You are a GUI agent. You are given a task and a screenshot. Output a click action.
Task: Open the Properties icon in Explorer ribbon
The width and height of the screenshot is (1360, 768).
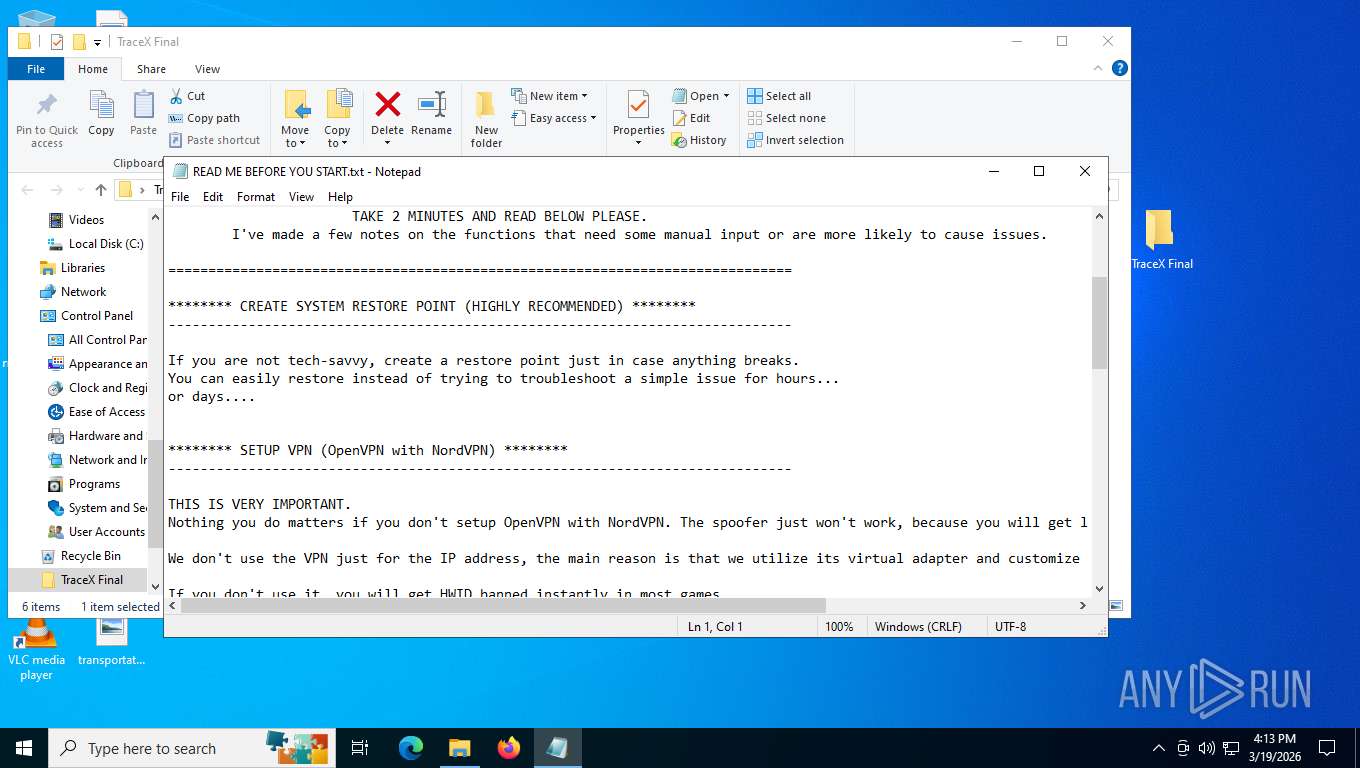638,119
